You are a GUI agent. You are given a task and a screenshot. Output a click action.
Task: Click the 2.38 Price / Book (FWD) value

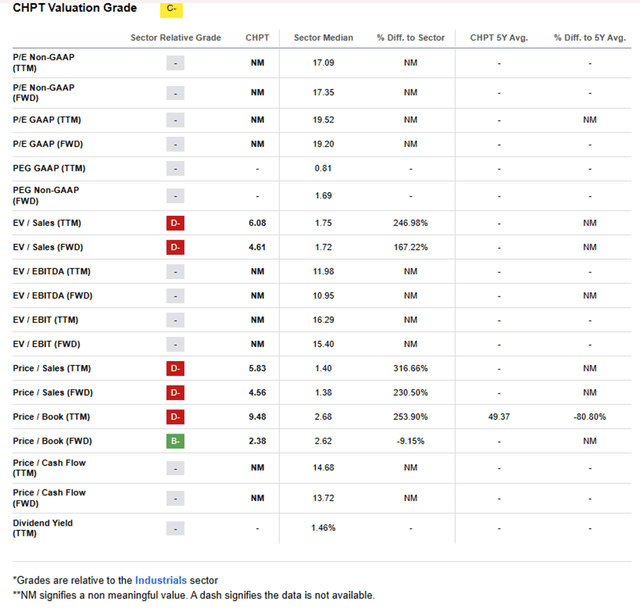tap(257, 441)
